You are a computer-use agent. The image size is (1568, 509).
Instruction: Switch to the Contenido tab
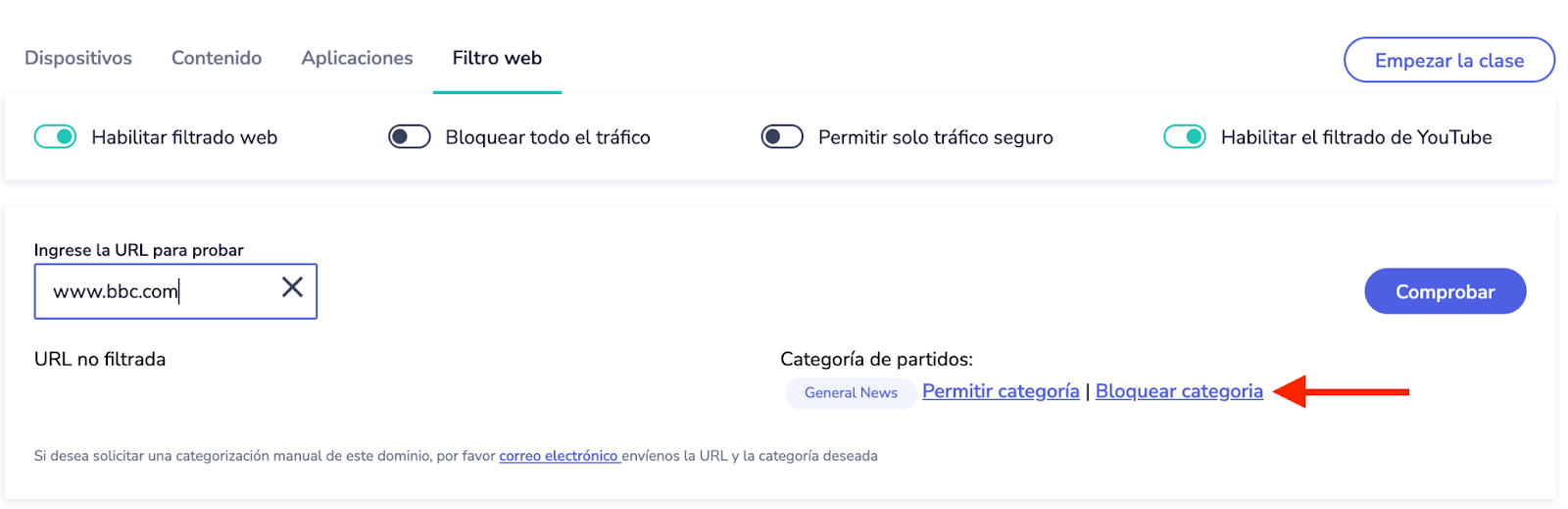(217, 58)
